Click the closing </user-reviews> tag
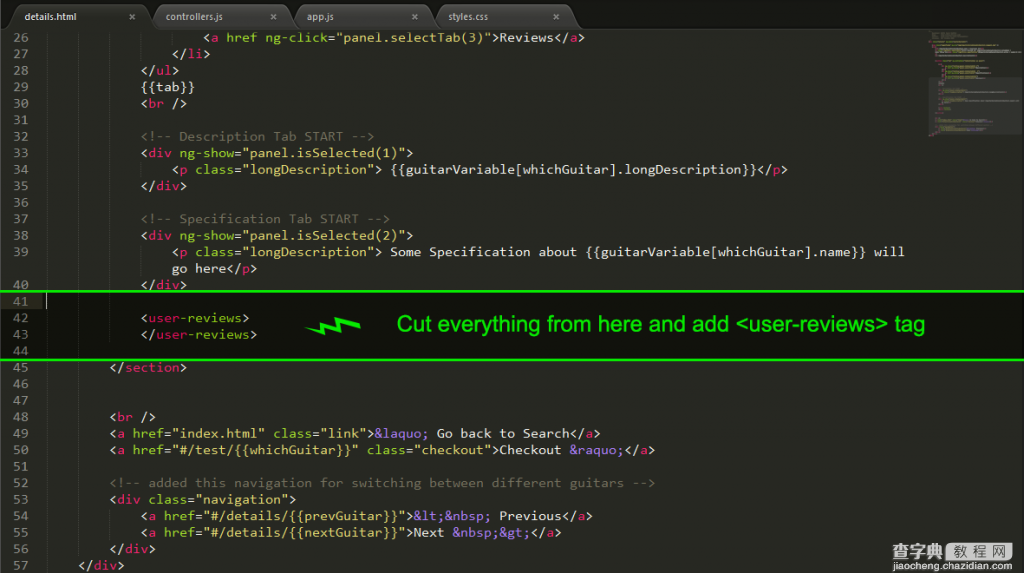1024x573 pixels. click(x=199, y=335)
